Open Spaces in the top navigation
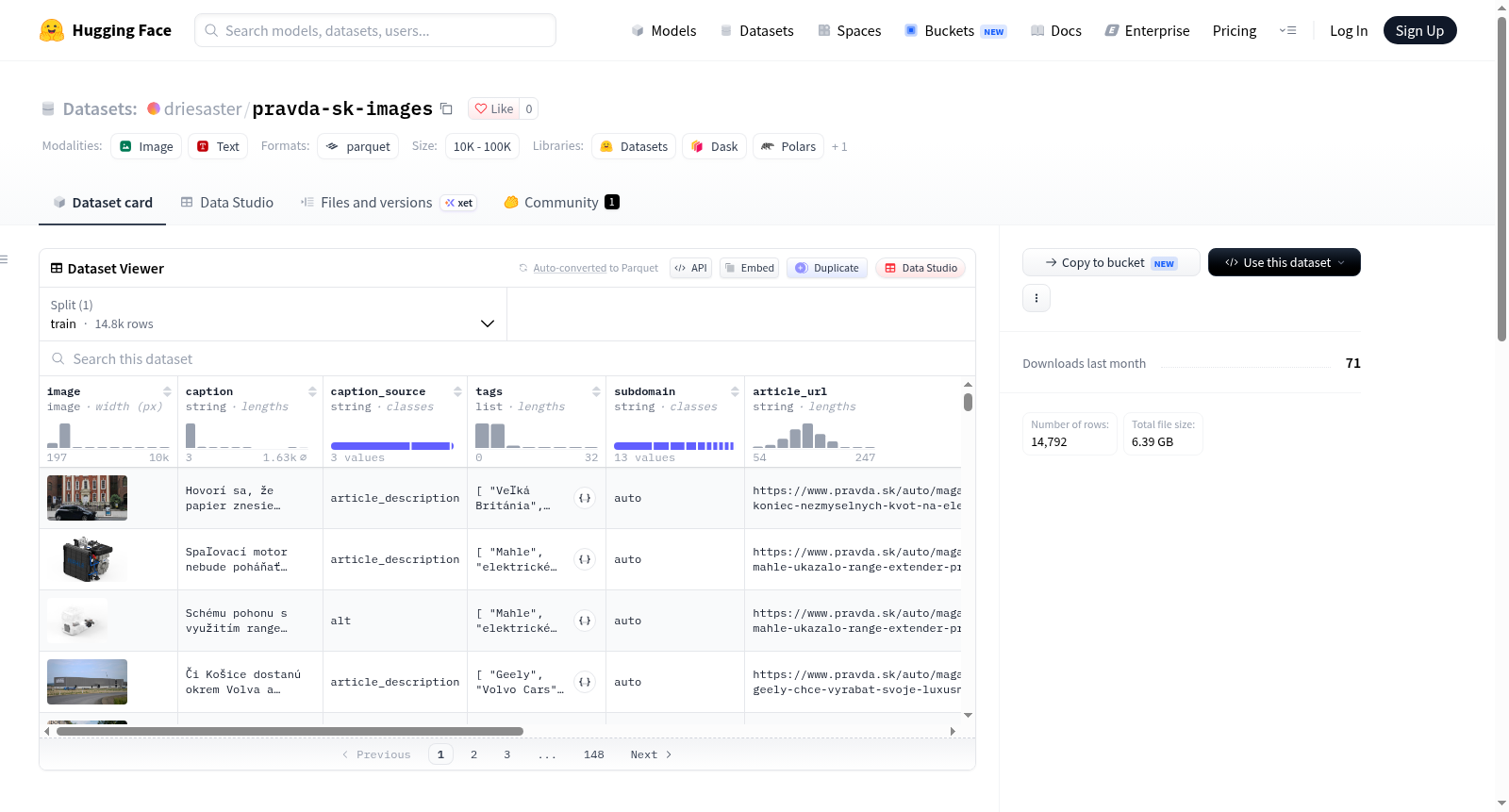Image resolution: width=1509 pixels, height=812 pixels. point(849,31)
